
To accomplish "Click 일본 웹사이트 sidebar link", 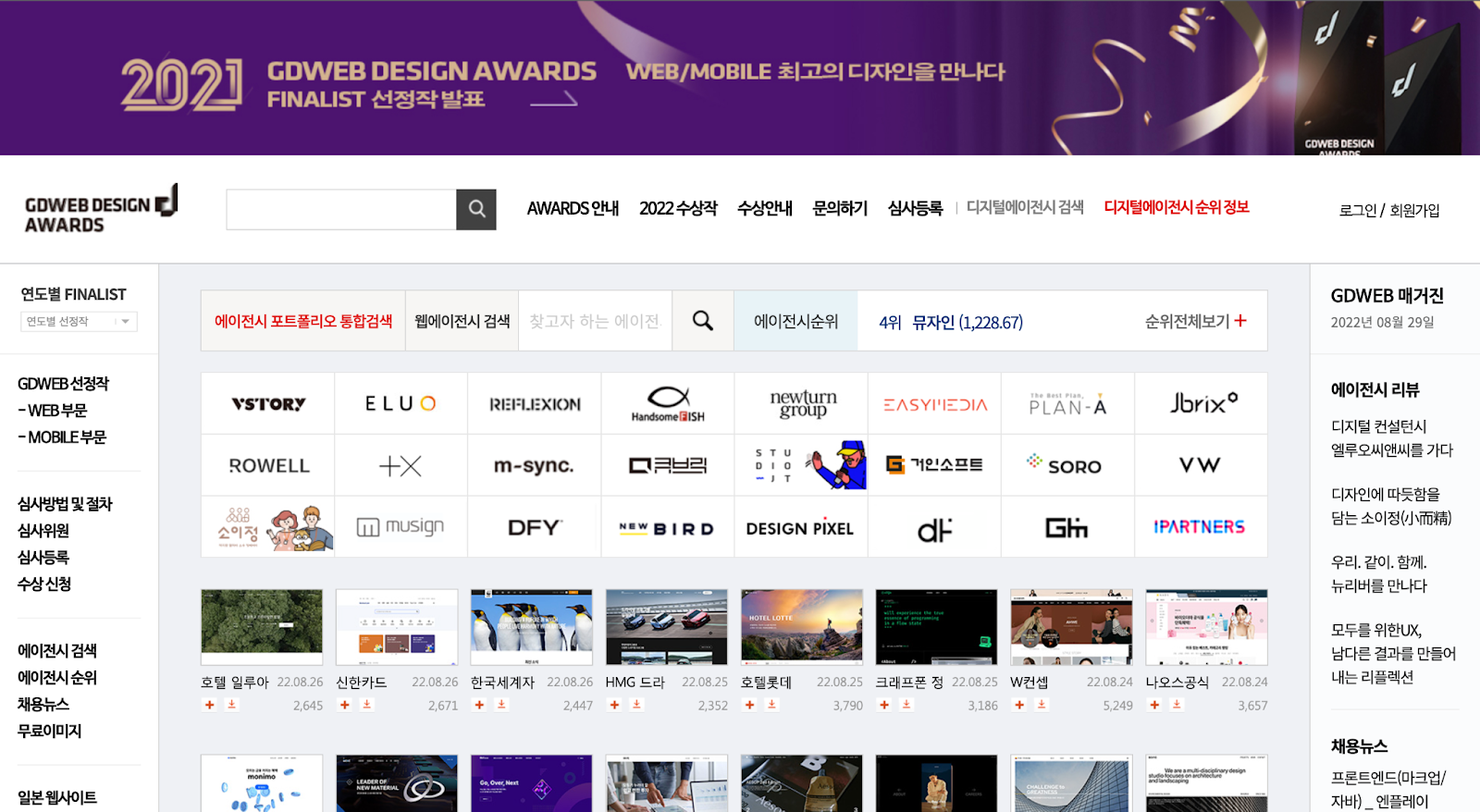I will click(57, 796).
